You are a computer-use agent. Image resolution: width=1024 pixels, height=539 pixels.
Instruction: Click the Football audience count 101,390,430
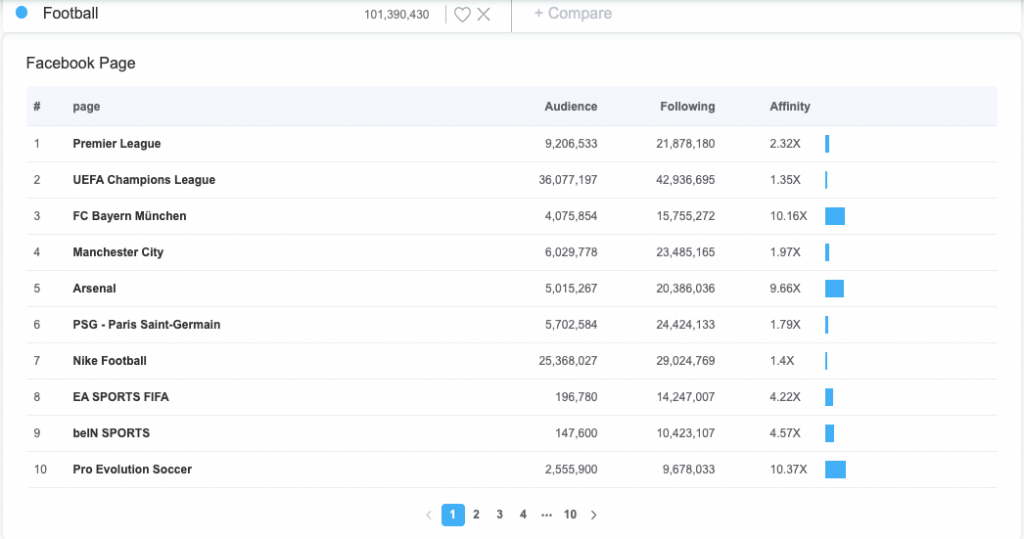[x=396, y=14]
